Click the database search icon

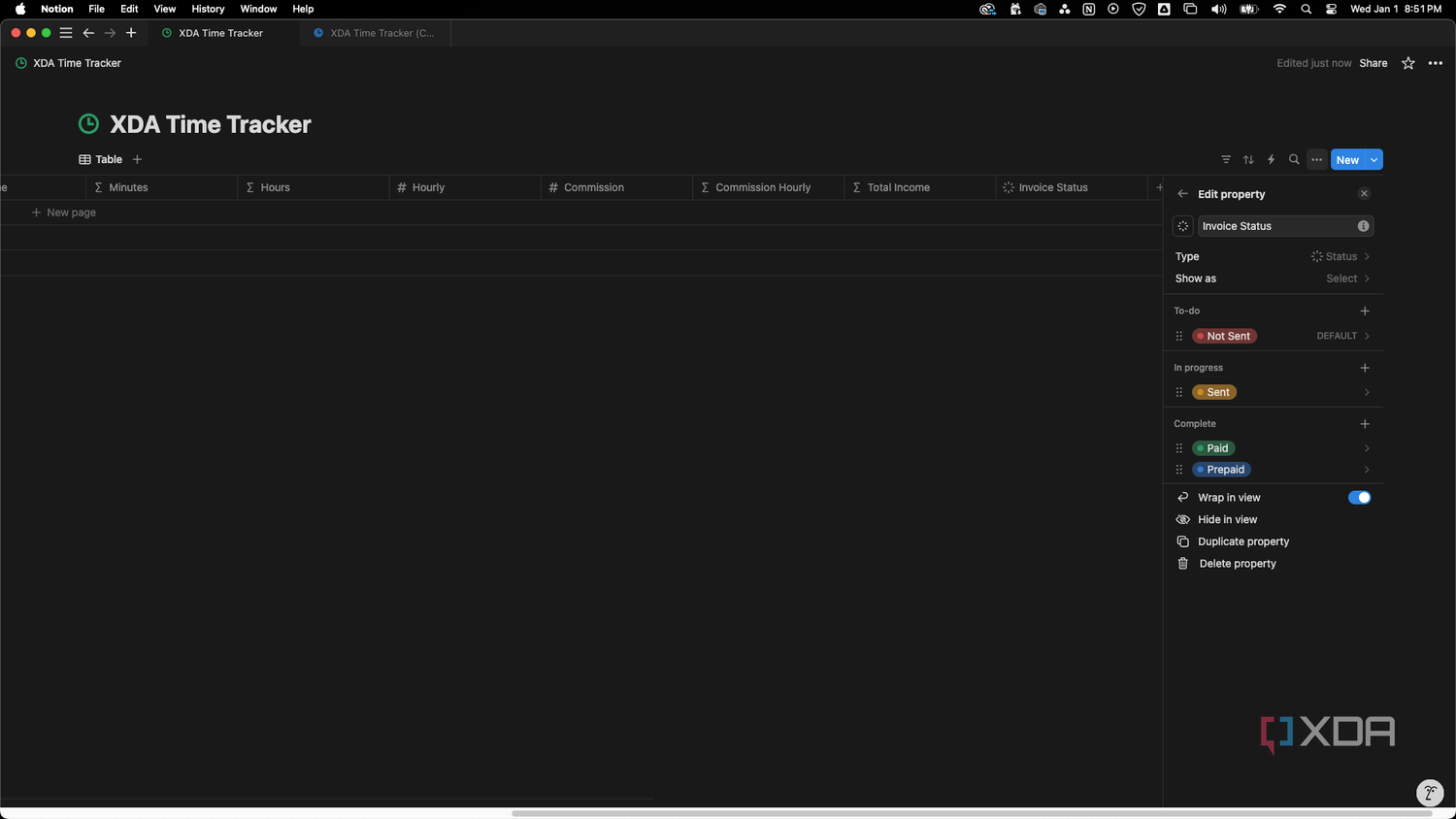click(1294, 159)
